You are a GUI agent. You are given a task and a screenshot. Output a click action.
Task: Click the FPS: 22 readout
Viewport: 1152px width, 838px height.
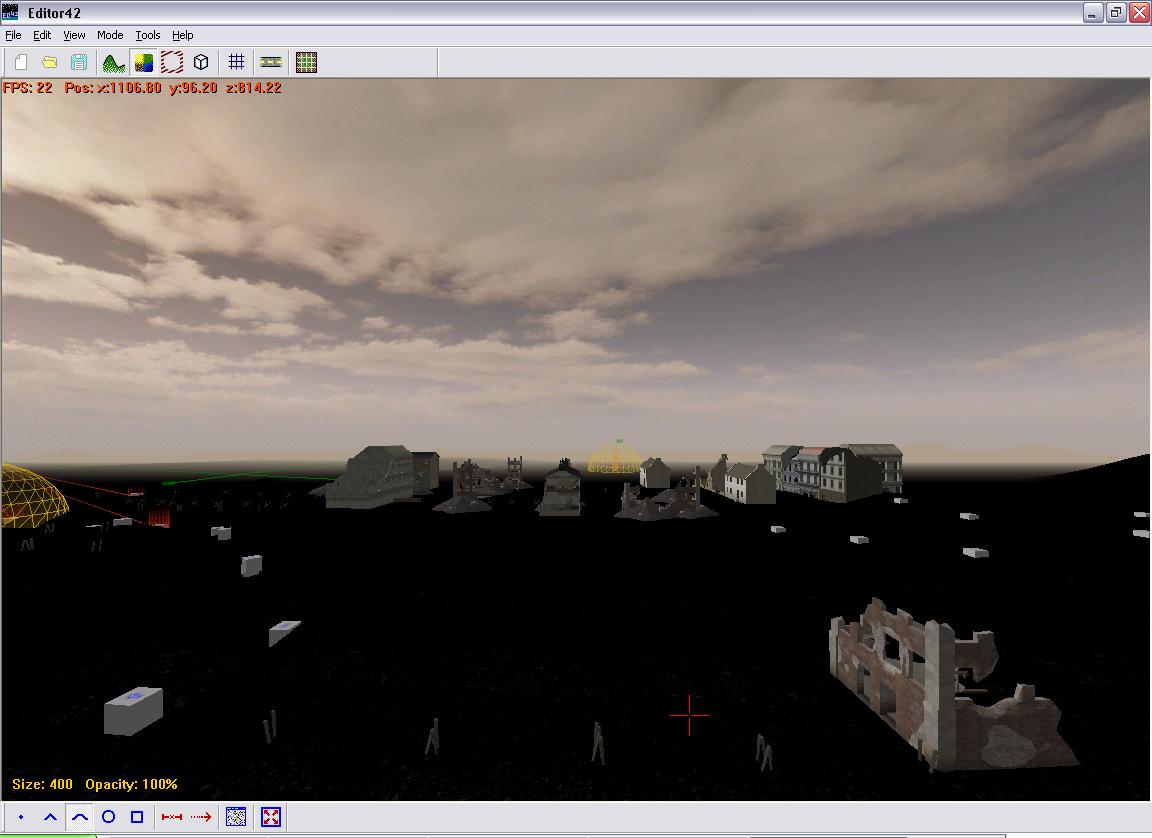[28, 87]
